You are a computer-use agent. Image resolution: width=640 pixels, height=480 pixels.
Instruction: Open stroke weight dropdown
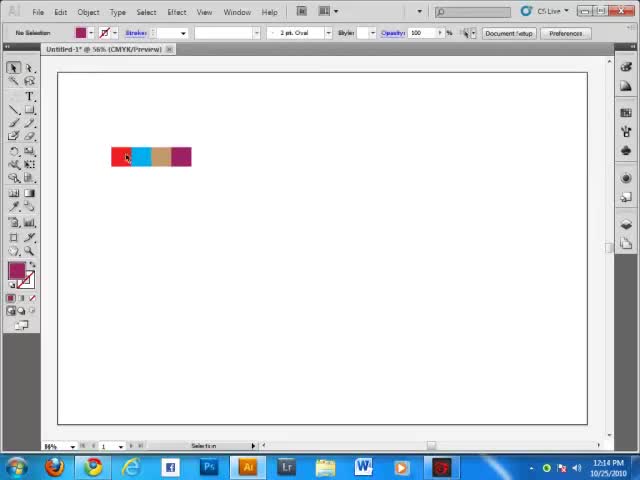click(183, 33)
